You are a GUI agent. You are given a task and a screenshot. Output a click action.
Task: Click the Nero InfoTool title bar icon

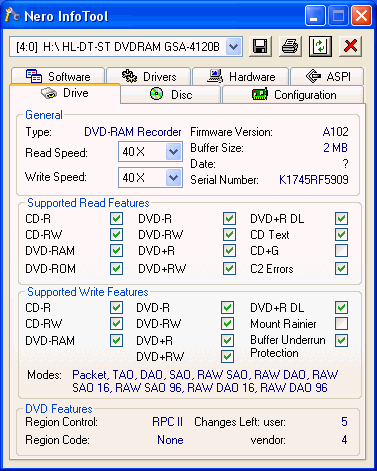coord(13,15)
